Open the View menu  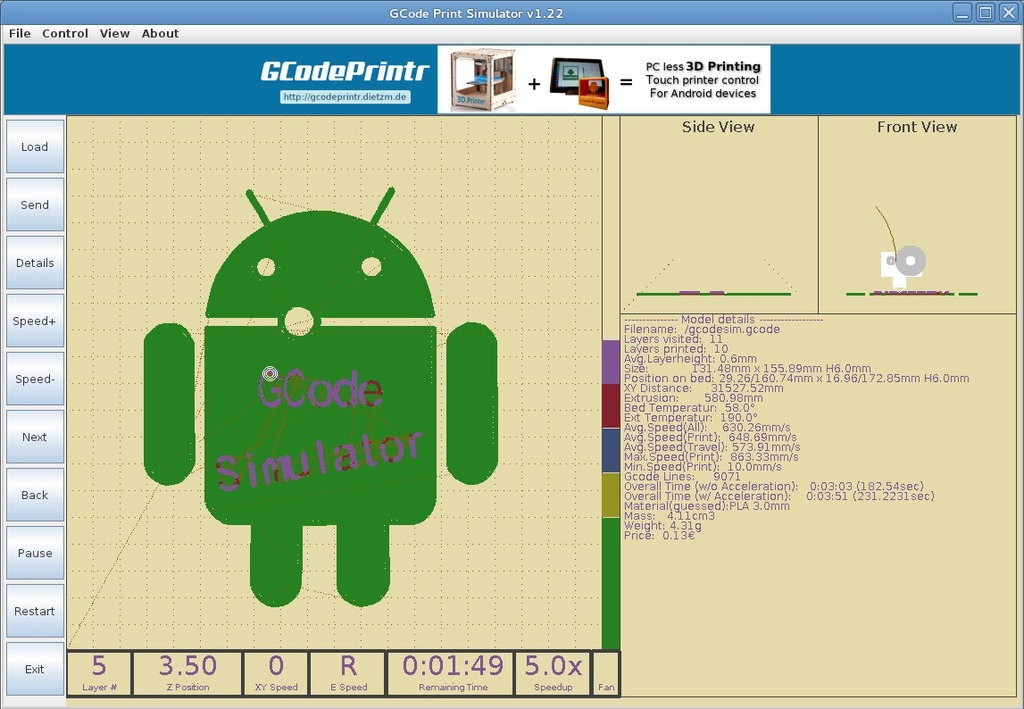click(114, 33)
